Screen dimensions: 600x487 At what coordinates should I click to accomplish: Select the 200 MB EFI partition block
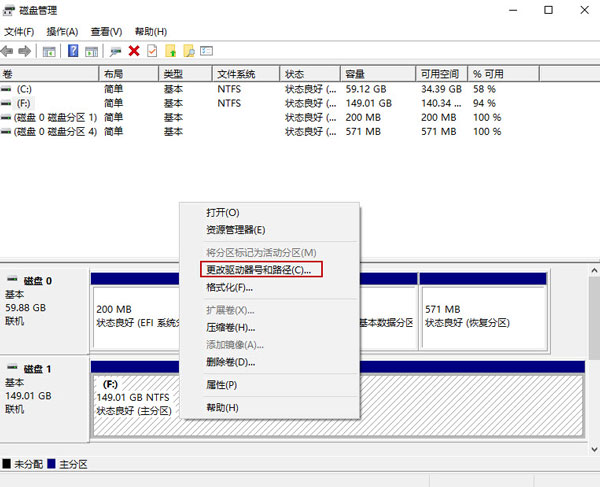point(135,311)
